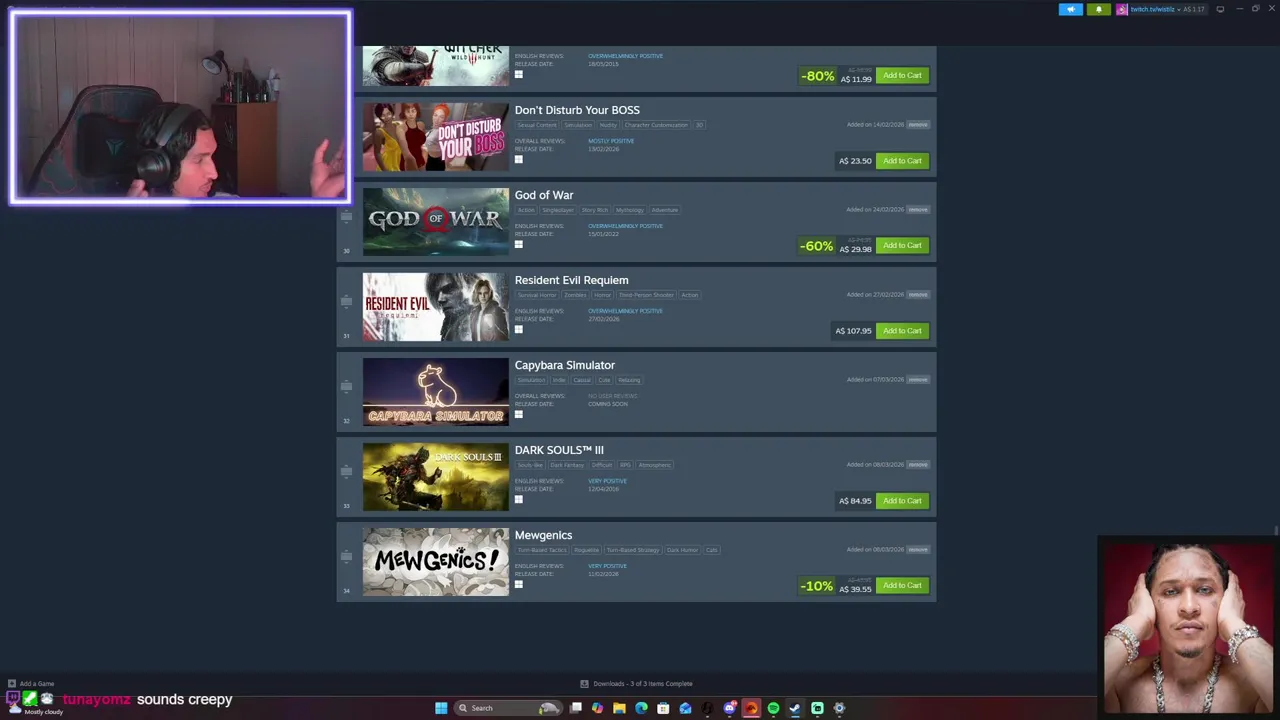Click the taskbar Search box
1280x720 pixels.
[x=506, y=708]
